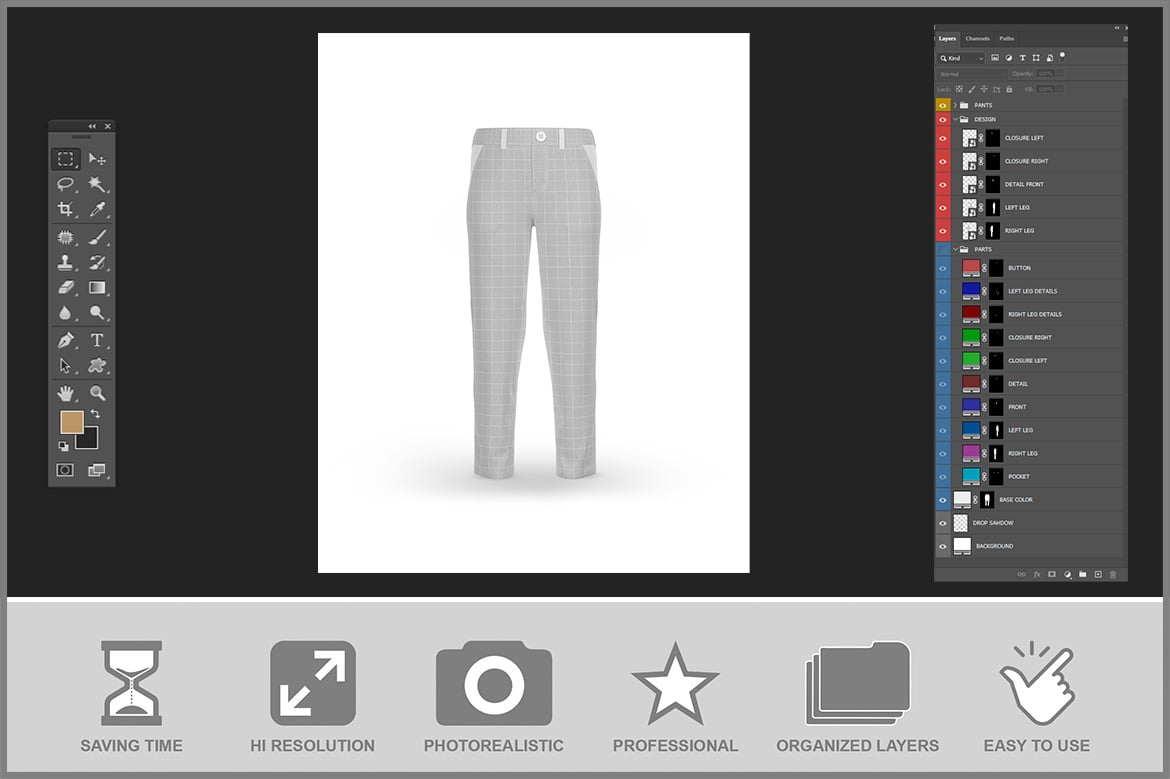Change the screen mode
The width and height of the screenshot is (1170, 779).
pos(97,469)
